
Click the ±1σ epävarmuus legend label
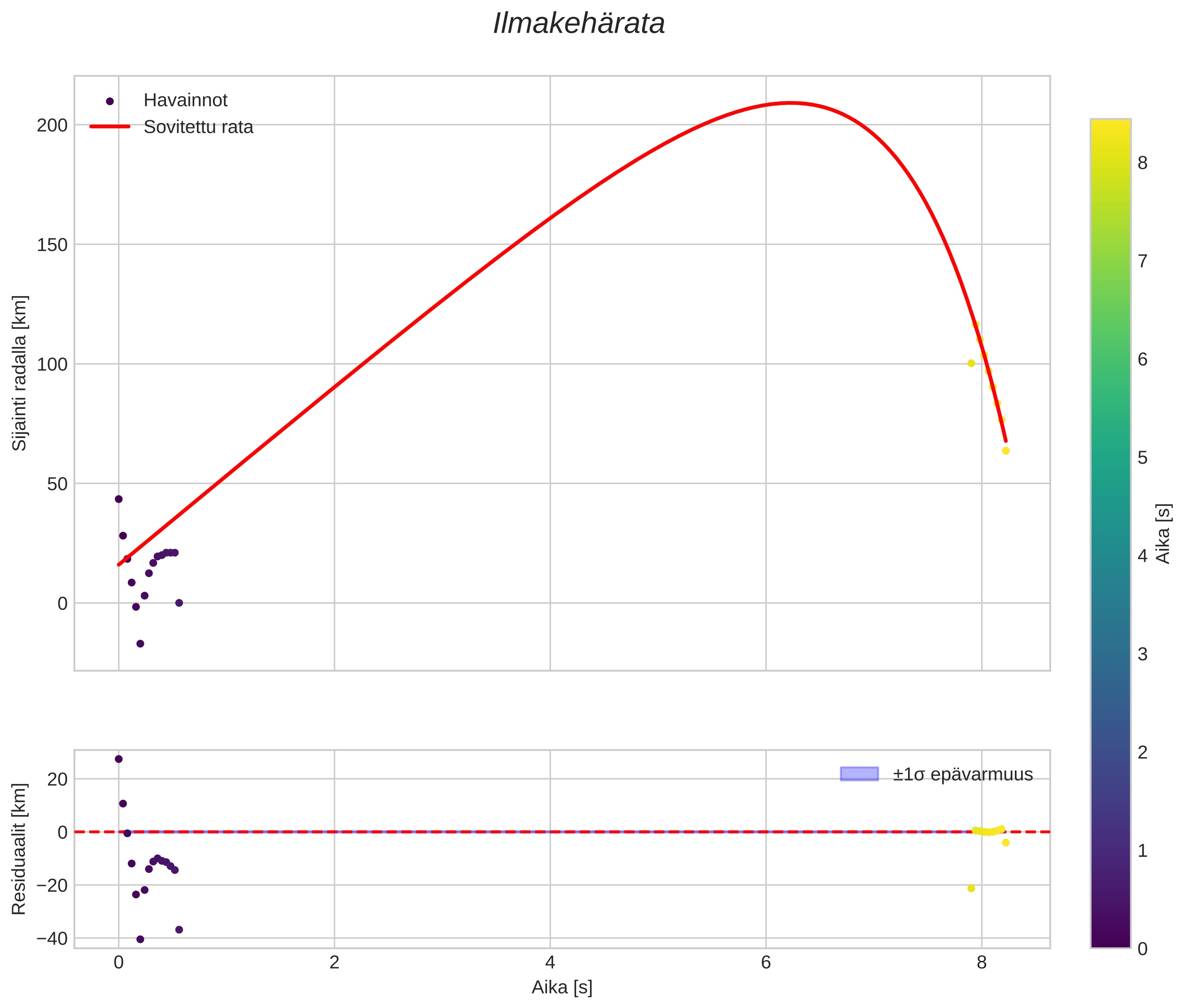point(962,774)
